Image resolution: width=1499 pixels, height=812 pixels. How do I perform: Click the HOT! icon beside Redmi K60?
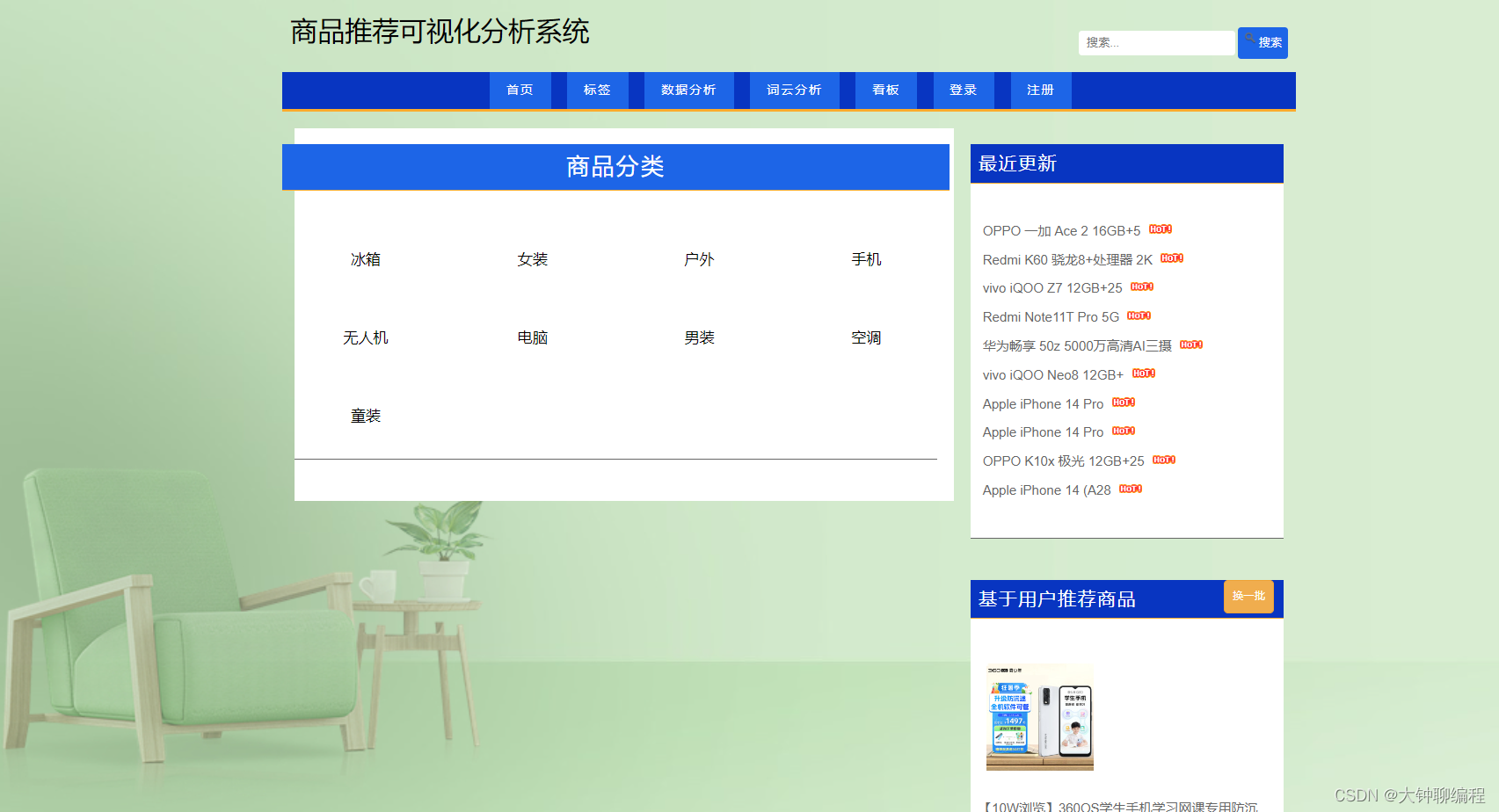[x=1172, y=258]
